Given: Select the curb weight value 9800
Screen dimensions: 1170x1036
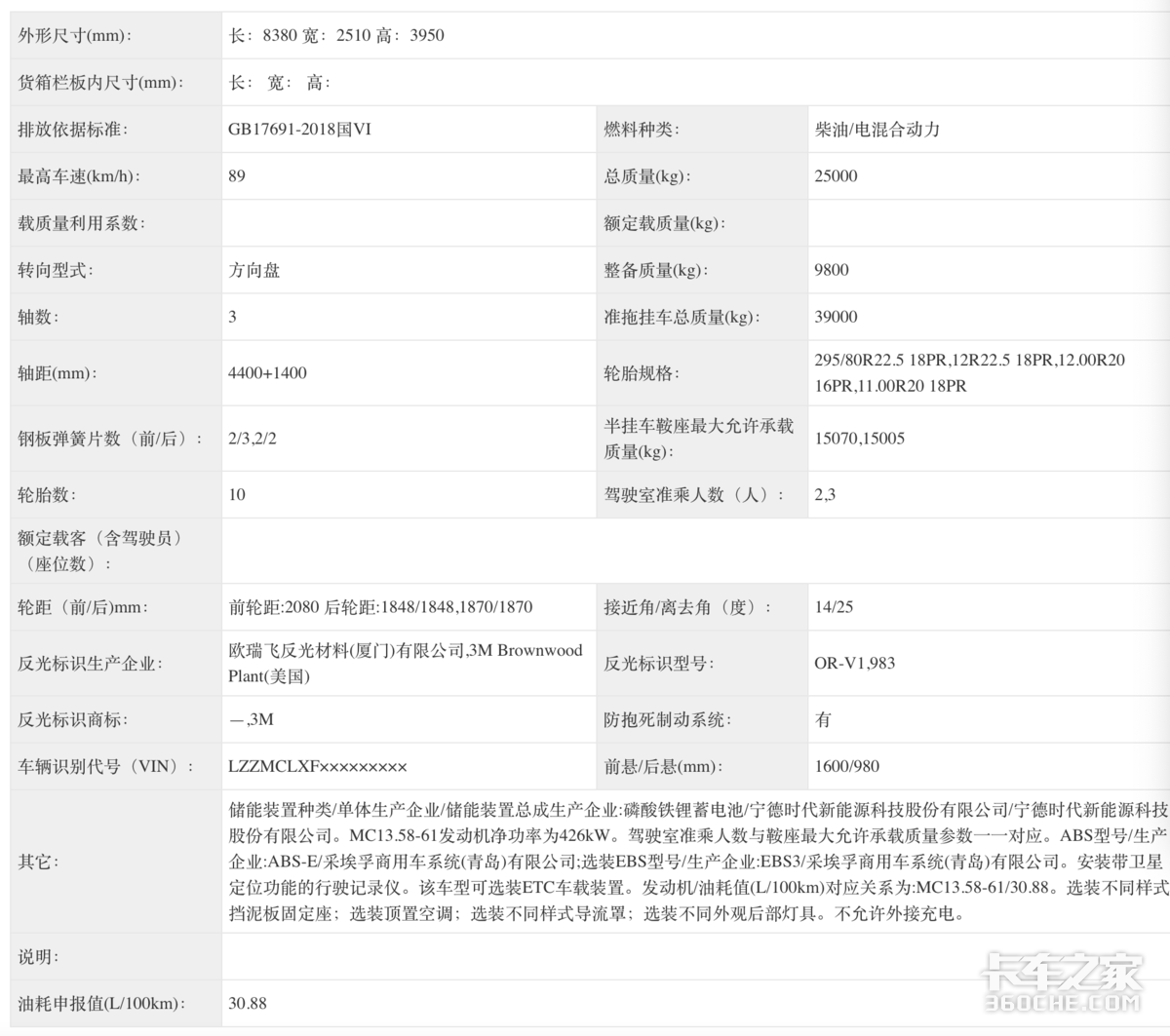Looking at the screenshot, I should tap(832, 270).
